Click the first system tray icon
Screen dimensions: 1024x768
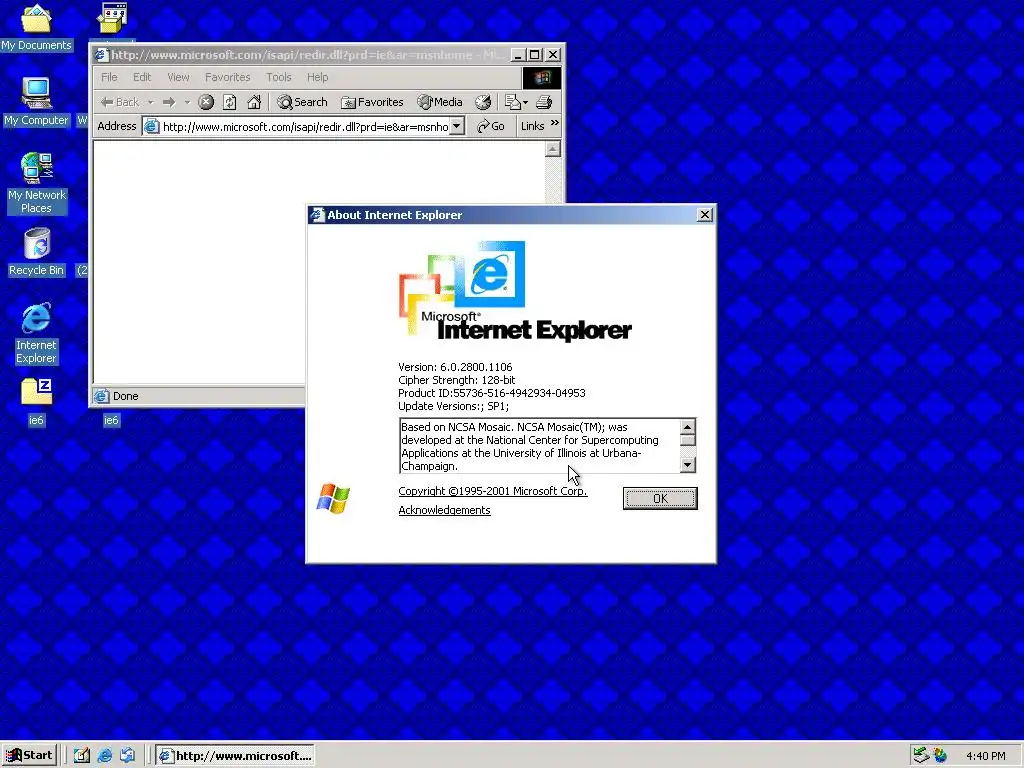pyautogui.click(x=921, y=756)
